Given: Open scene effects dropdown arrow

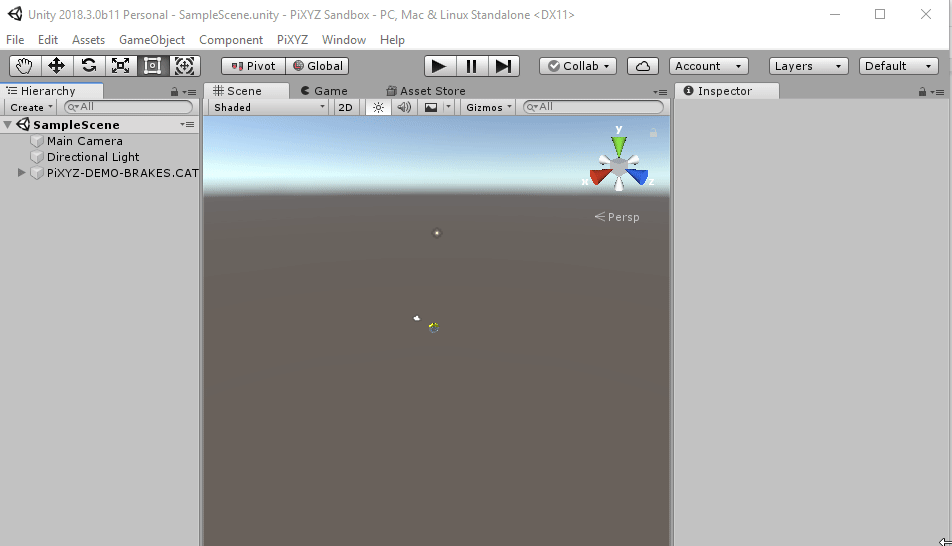Looking at the screenshot, I should (448, 107).
